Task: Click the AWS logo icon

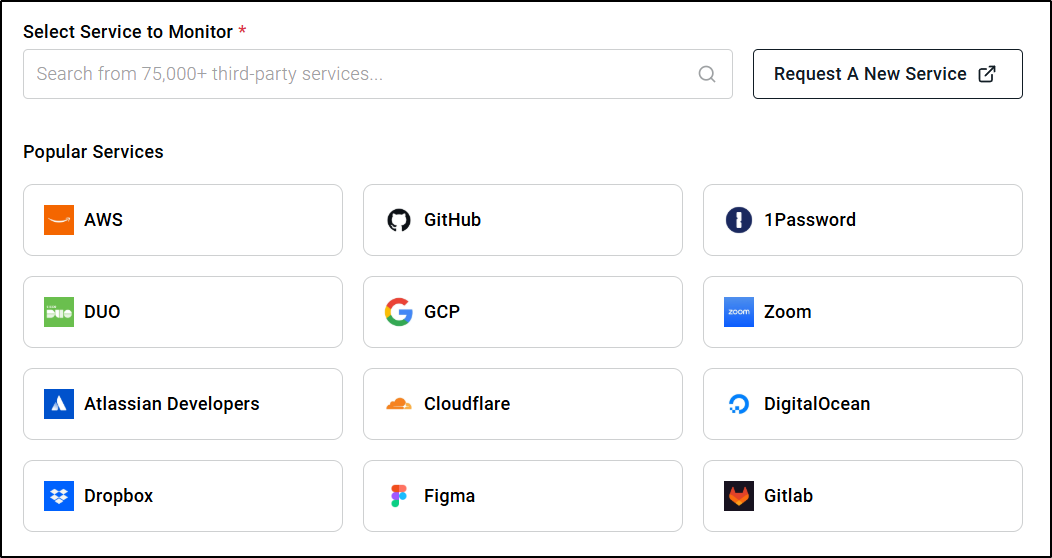Action: click(x=59, y=220)
